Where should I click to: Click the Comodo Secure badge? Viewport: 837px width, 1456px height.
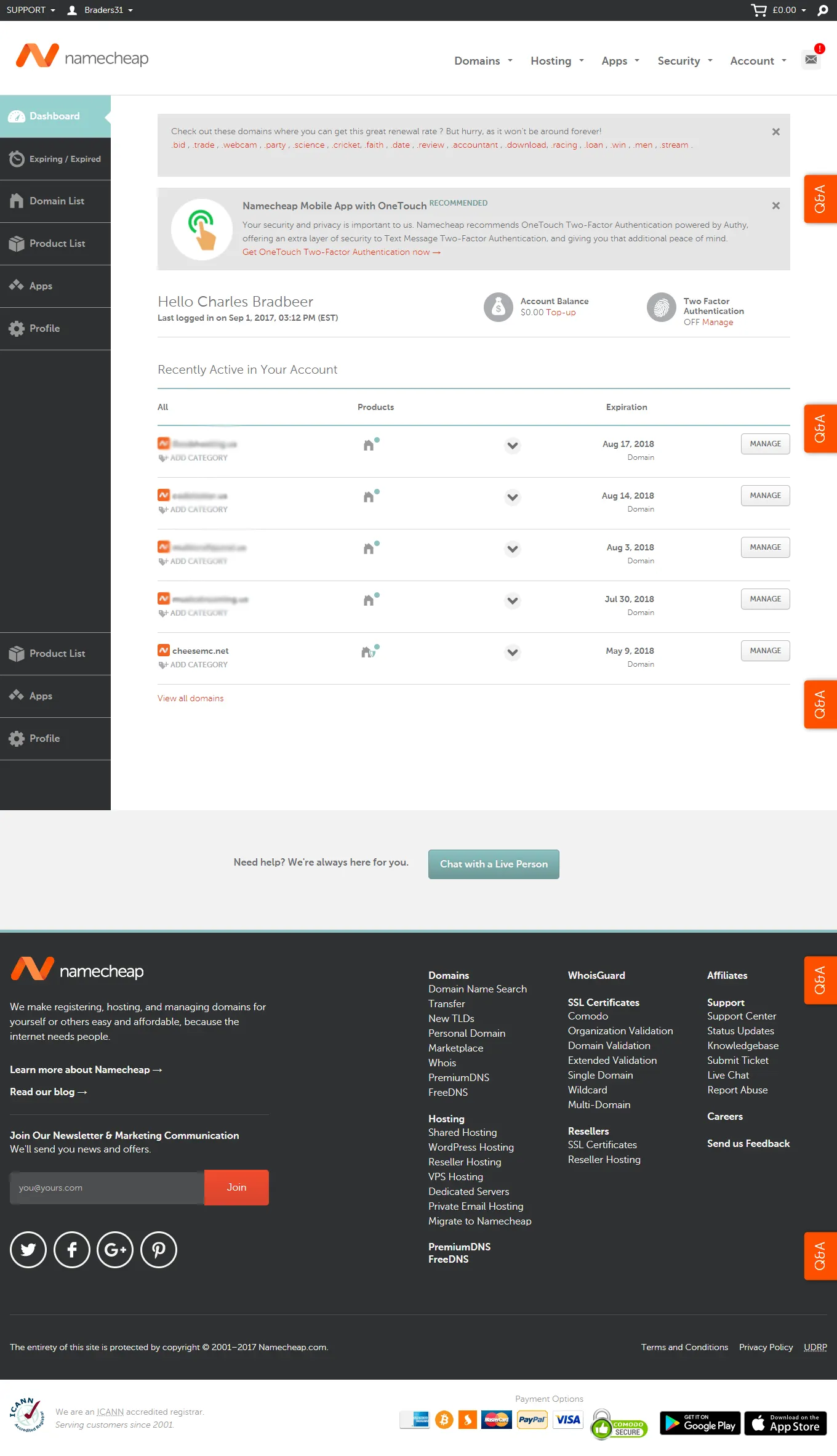pyautogui.click(x=619, y=1425)
